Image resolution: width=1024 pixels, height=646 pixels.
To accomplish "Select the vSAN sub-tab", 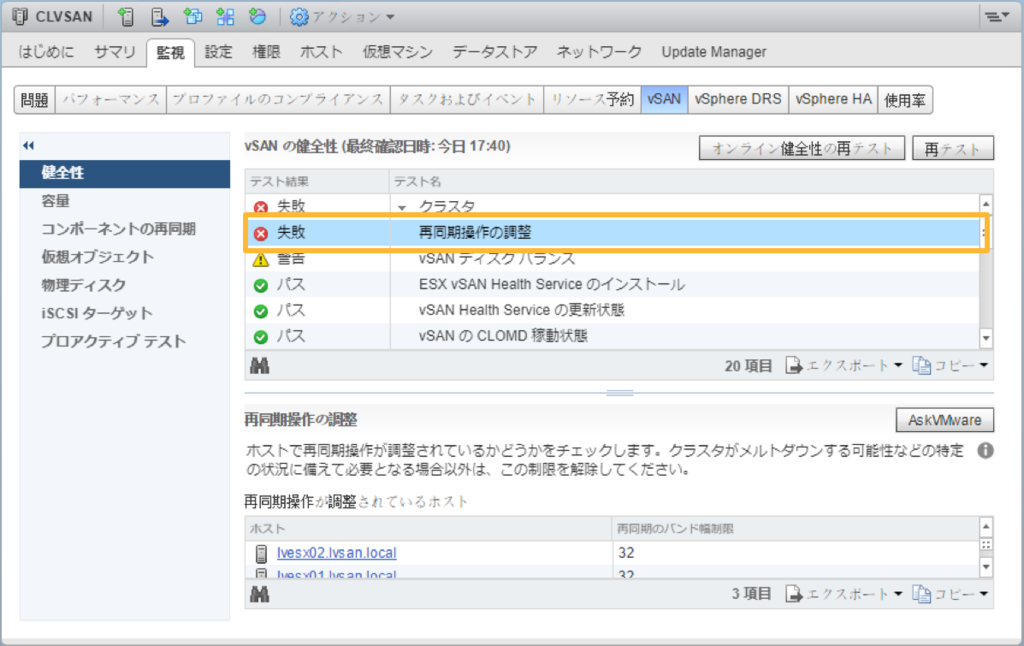I will coord(664,100).
